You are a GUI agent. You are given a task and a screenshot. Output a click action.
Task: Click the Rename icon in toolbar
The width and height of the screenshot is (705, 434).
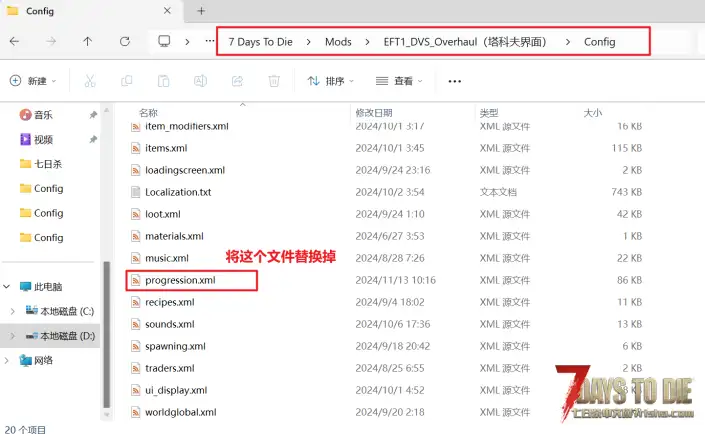tap(200, 81)
